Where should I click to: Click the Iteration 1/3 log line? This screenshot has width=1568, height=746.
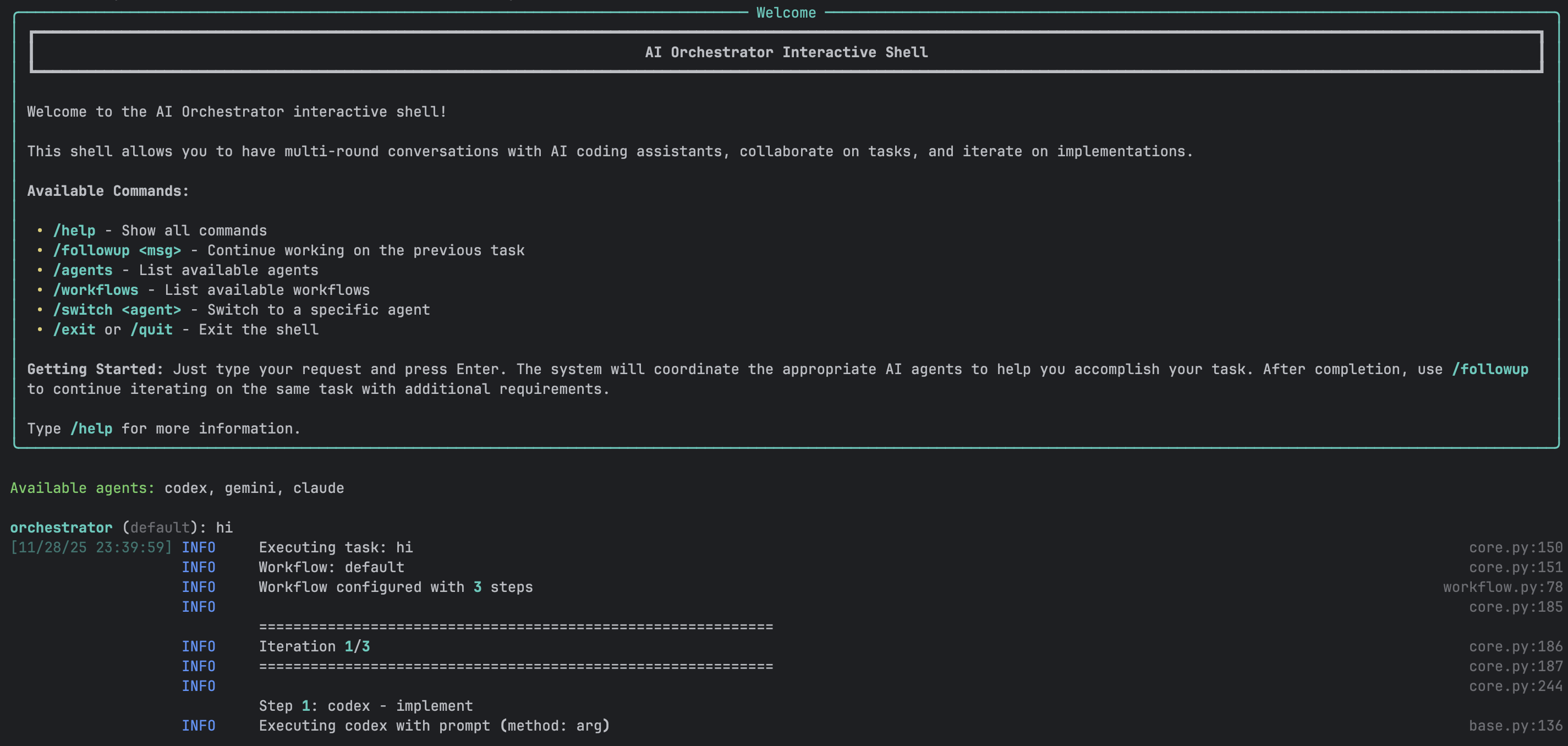point(314,646)
